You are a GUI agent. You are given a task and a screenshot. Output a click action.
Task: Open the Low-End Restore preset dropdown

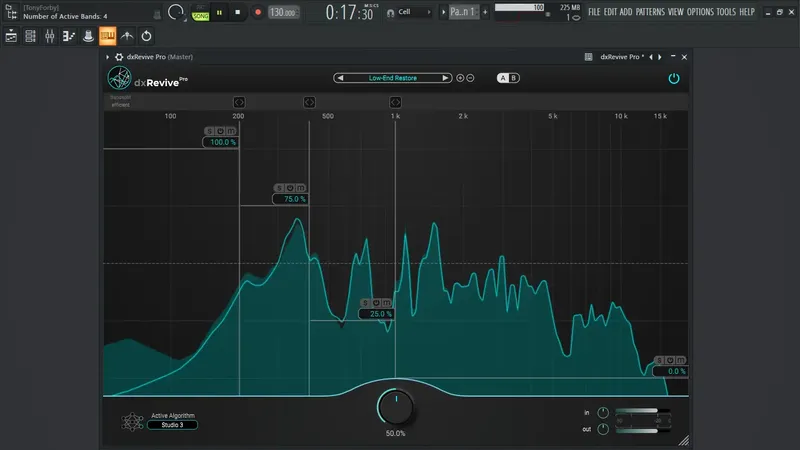[393, 78]
